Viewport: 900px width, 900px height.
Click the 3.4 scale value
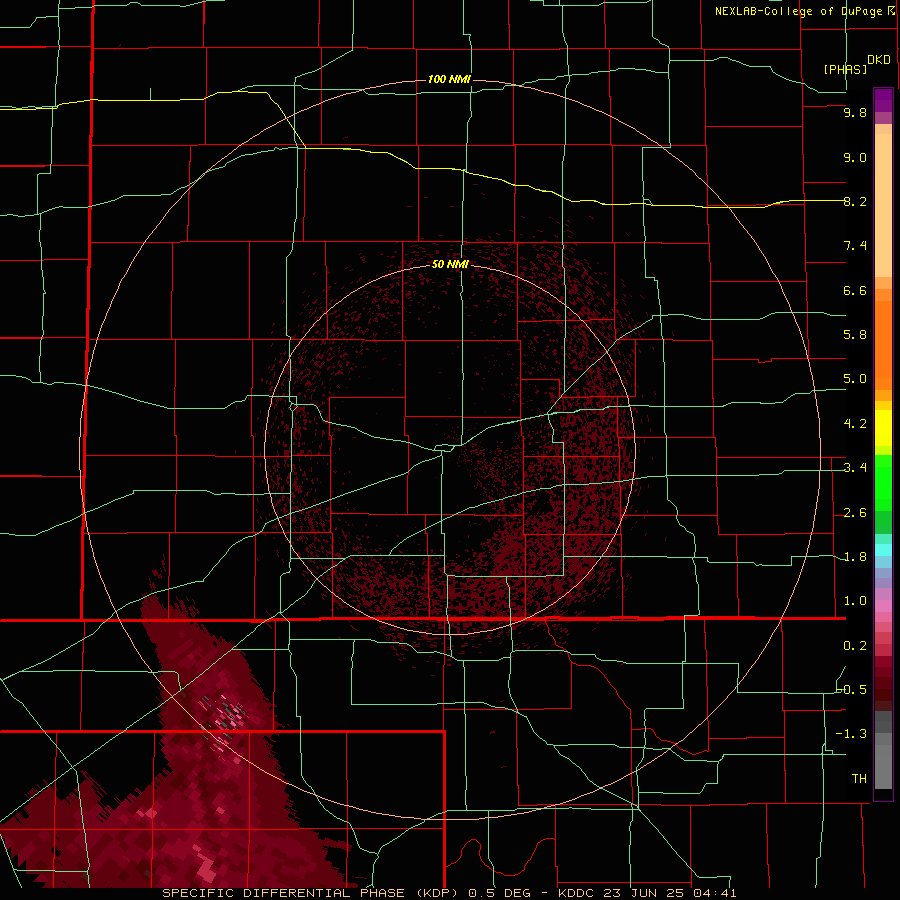(855, 468)
